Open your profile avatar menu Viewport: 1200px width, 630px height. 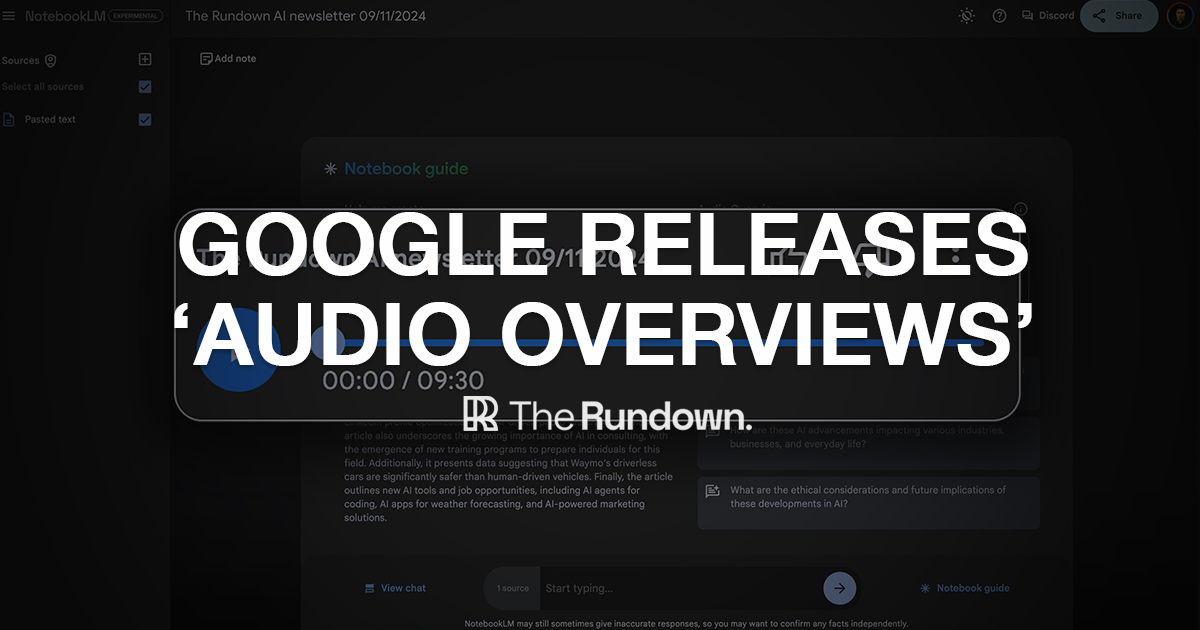1180,16
